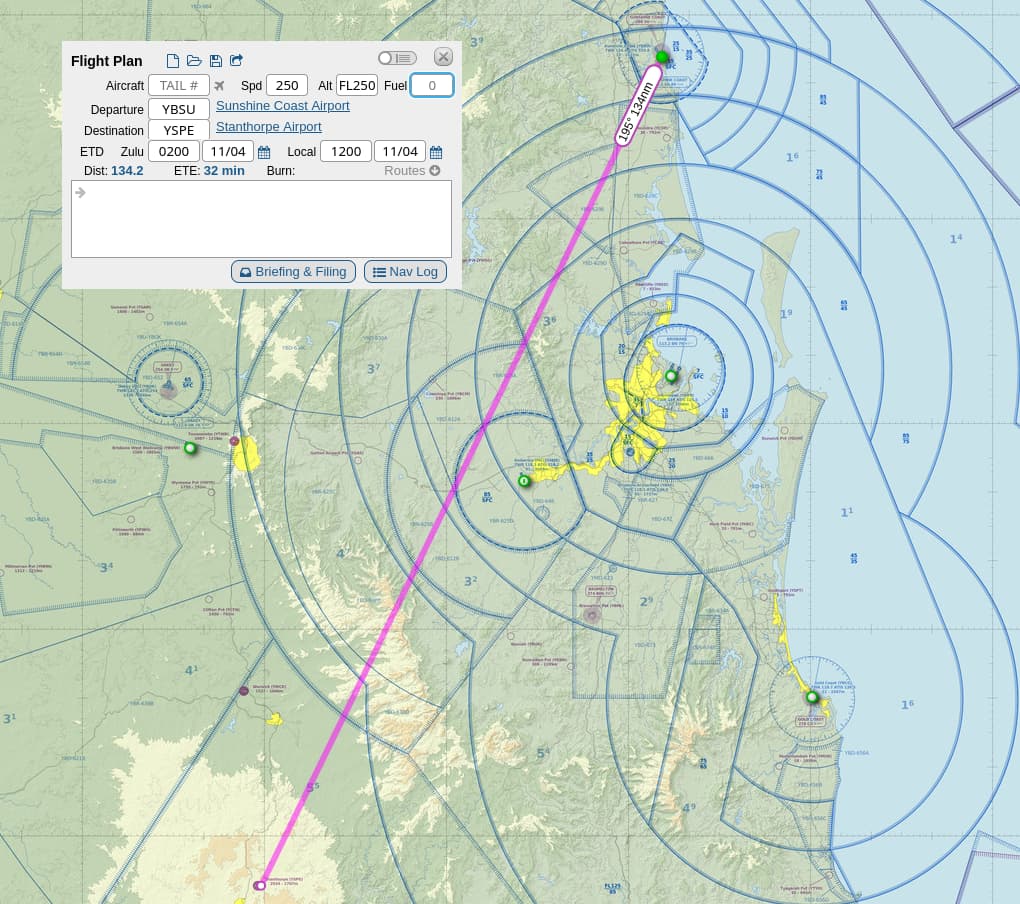Open Briefing & Filing
This screenshot has height=904, width=1020.
click(293, 272)
